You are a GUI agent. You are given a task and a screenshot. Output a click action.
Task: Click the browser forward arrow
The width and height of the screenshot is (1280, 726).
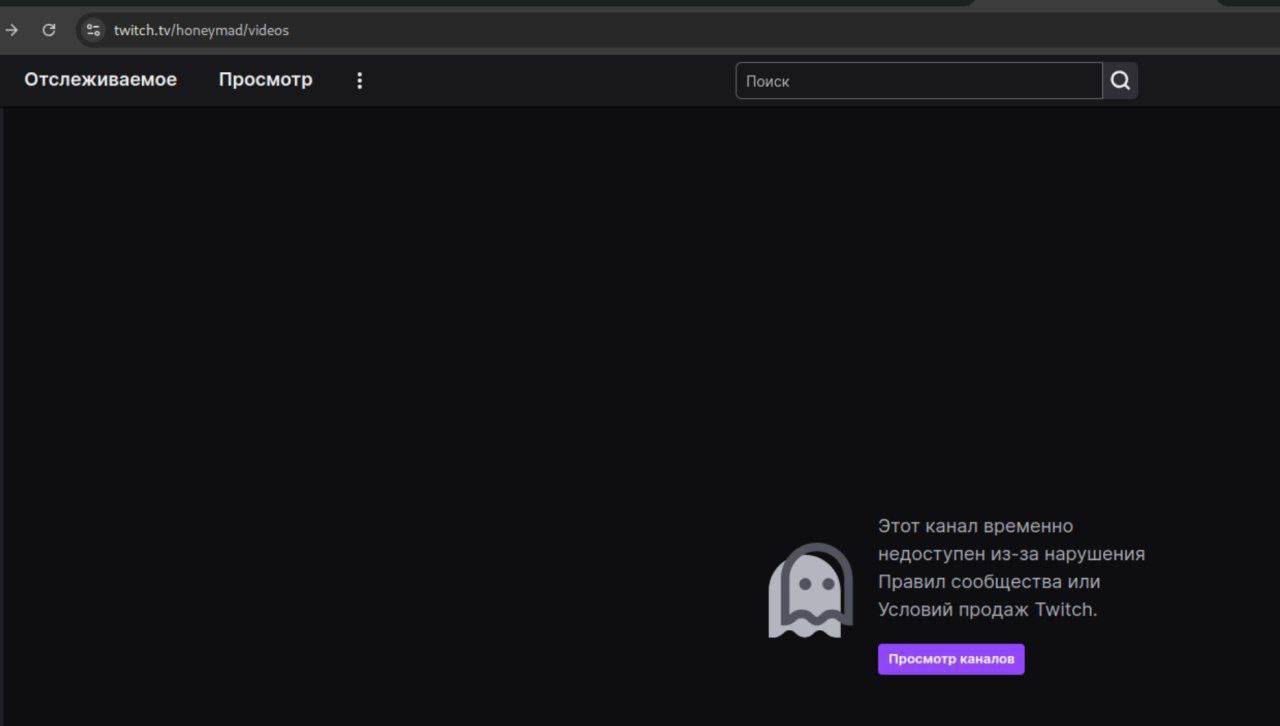pos(12,30)
